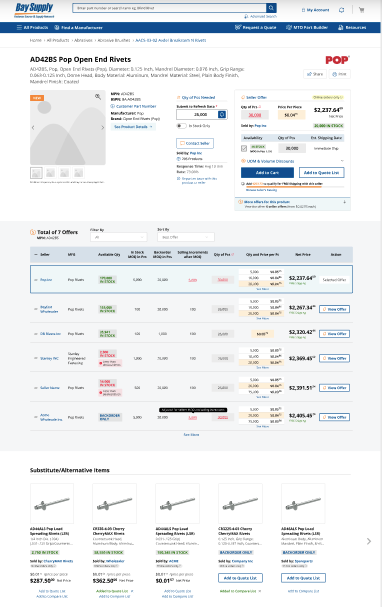Add the fourth substitute item to Quote List
Image resolution: width=382 pixels, height=607 pixels.
pos(240,578)
